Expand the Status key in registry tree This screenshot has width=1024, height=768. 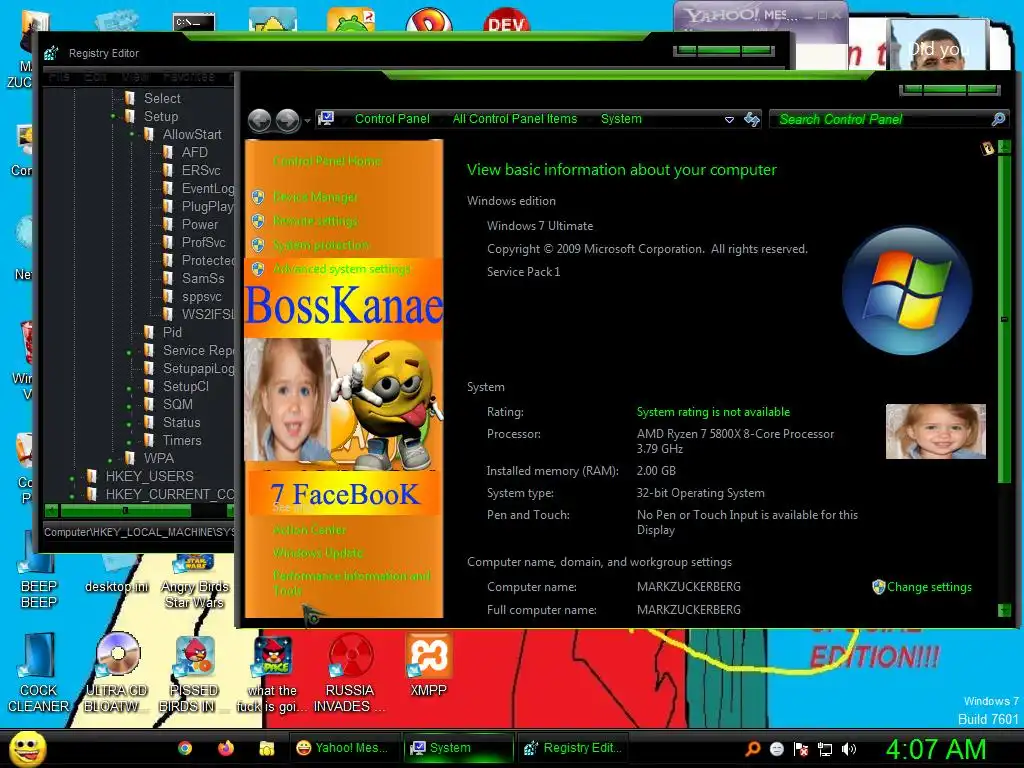pyautogui.click(x=129, y=423)
